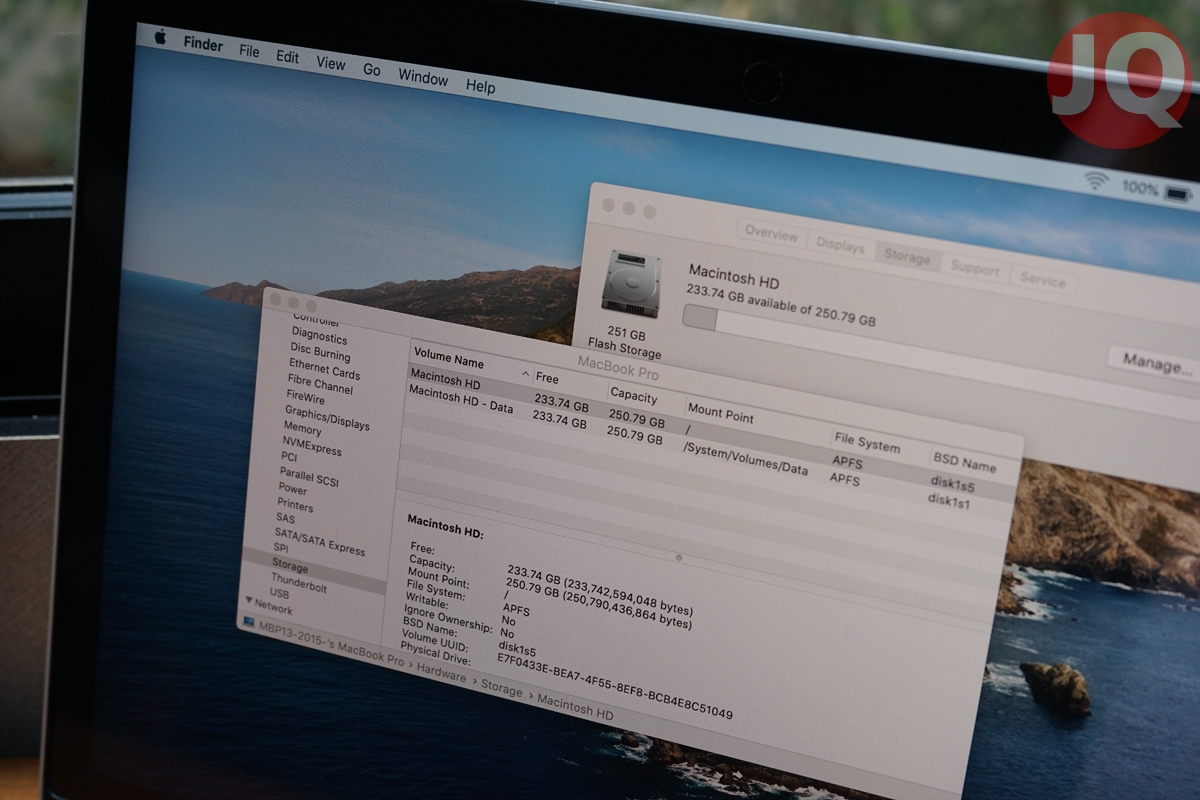Select SATA/SATA Express in the sidebar
Image resolution: width=1200 pixels, height=800 pixels.
(320, 541)
